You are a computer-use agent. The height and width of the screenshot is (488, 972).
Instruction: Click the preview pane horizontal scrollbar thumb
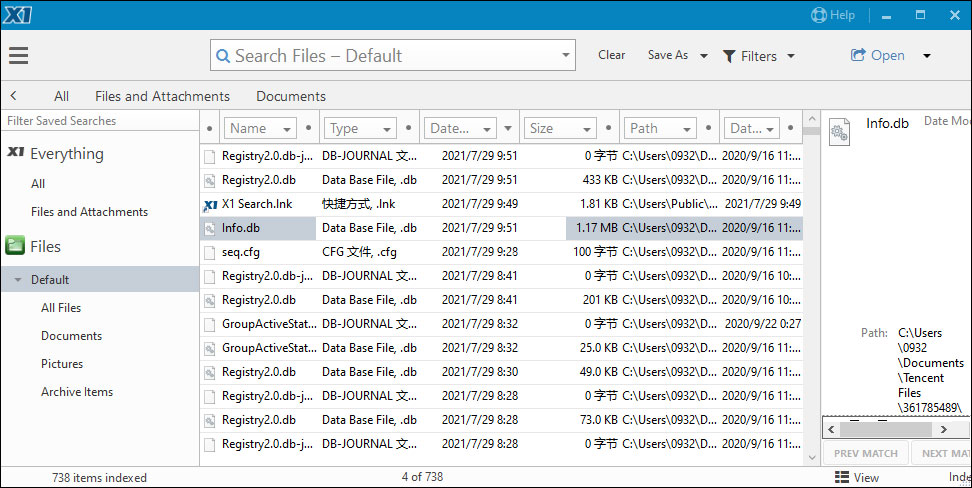click(885, 429)
